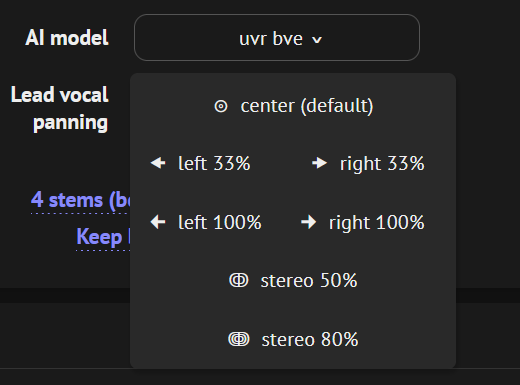520x385 pixels.
Task: Click the overlapping circles icon for stereo 50%
Action: point(239,280)
